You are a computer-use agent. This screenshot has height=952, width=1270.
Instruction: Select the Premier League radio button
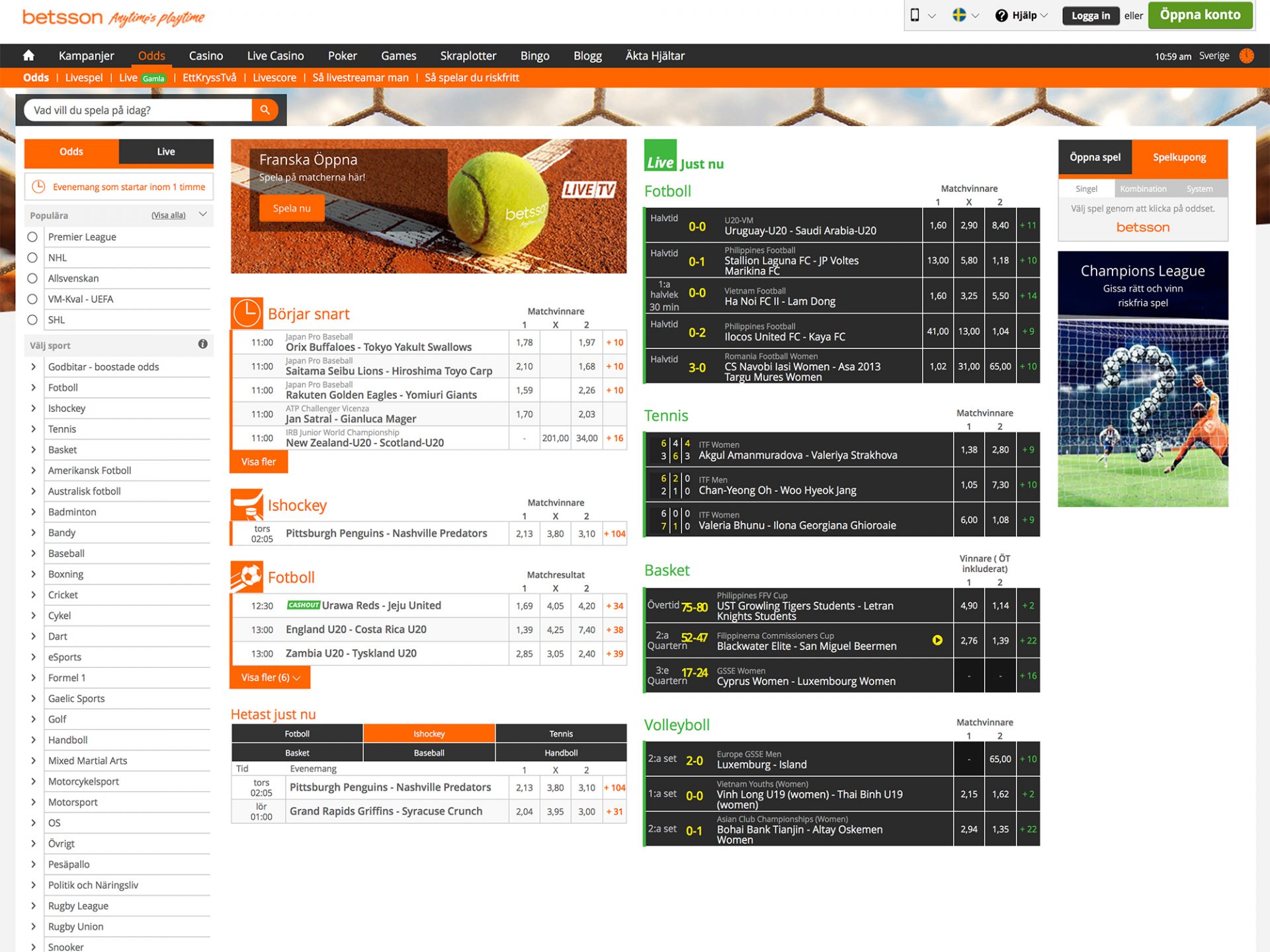pyautogui.click(x=32, y=237)
